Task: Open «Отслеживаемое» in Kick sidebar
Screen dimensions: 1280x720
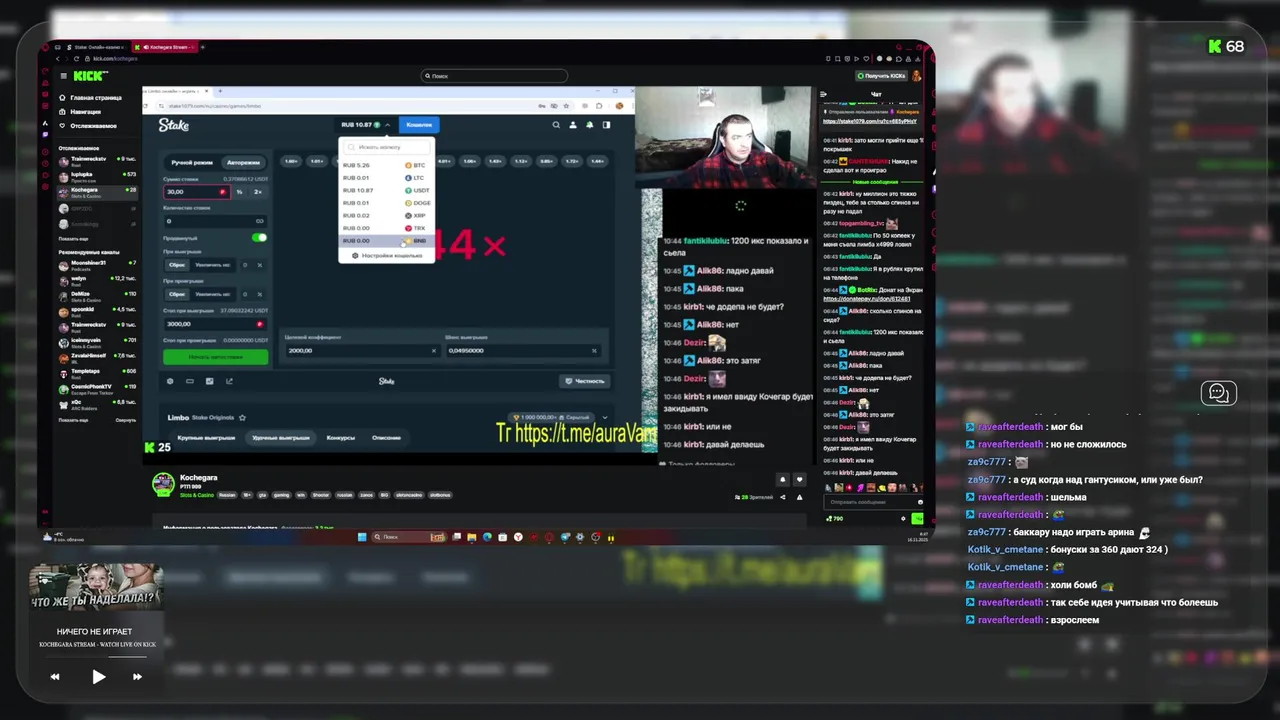Action: [88, 126]
